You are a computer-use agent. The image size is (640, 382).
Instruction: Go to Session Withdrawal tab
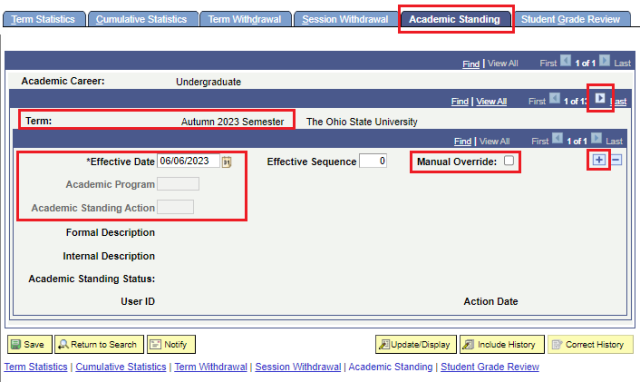[x=345, y=19]
